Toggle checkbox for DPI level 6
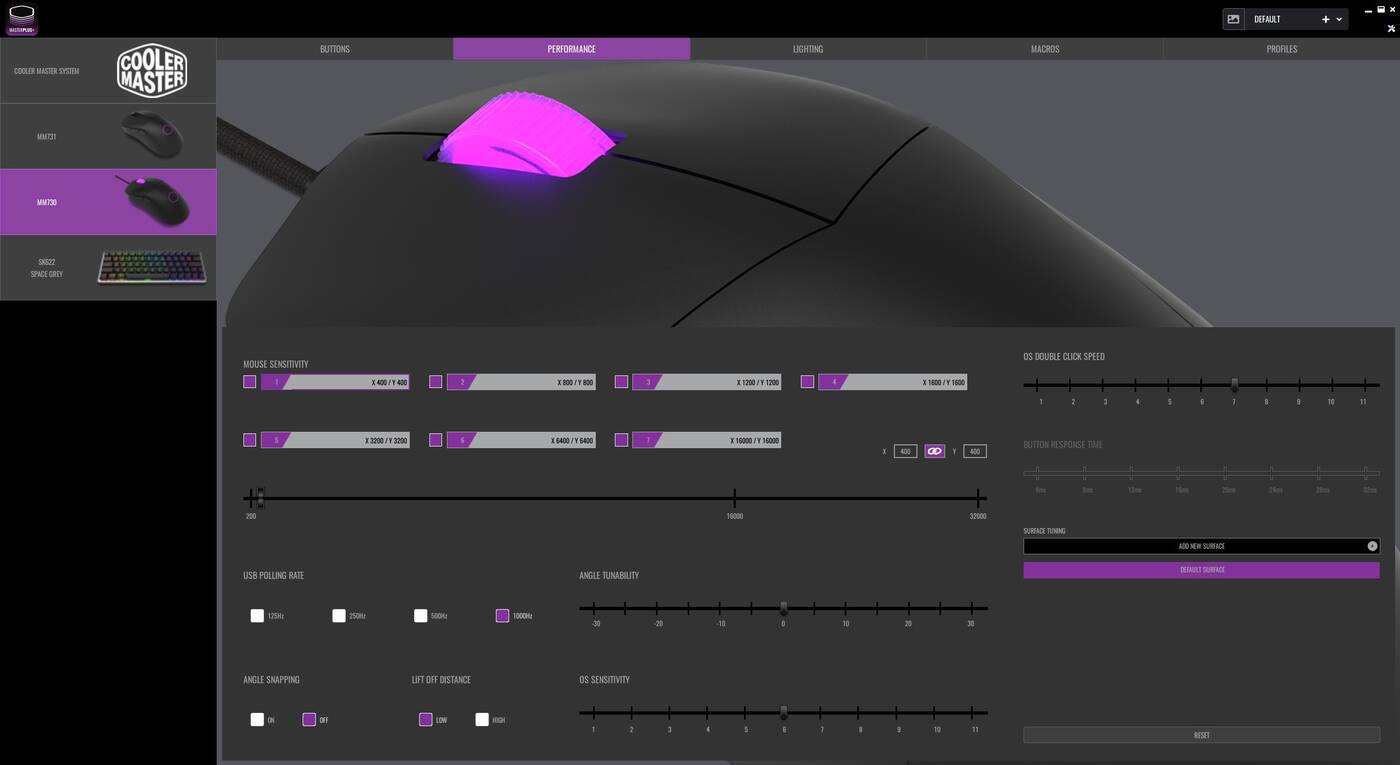Image resolution: width=1400 pixels, height=765 pixels. coord(435,440)
